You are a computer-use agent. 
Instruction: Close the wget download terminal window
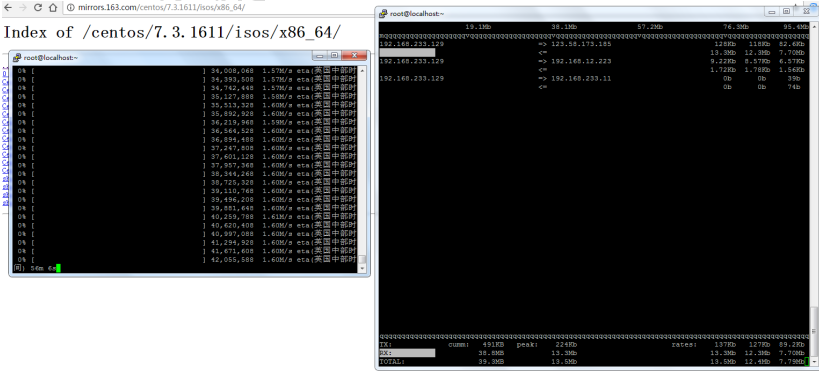tap(355, 55)
